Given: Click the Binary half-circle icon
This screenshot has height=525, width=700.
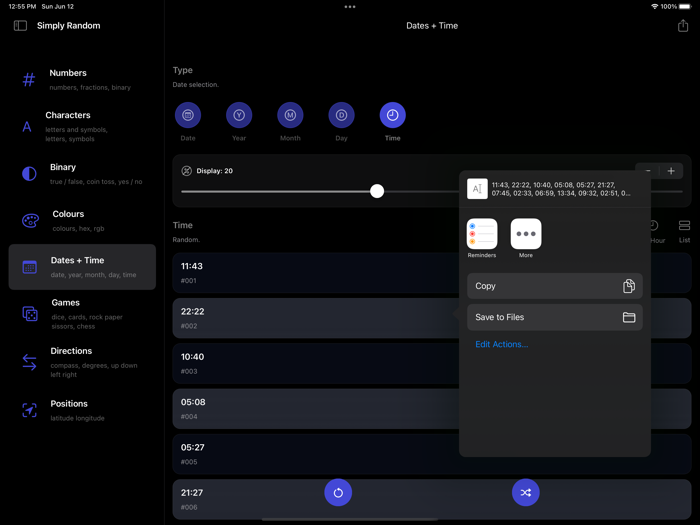Looking at the screenshot, I should pyautogui.click(x=29, y=174).
